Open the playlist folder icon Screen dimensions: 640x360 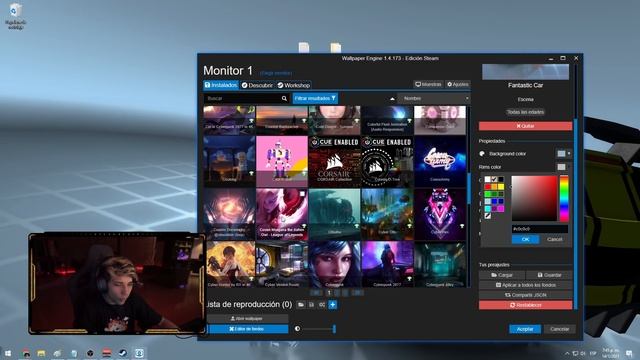pyautogui.click(x=301, y=304)
